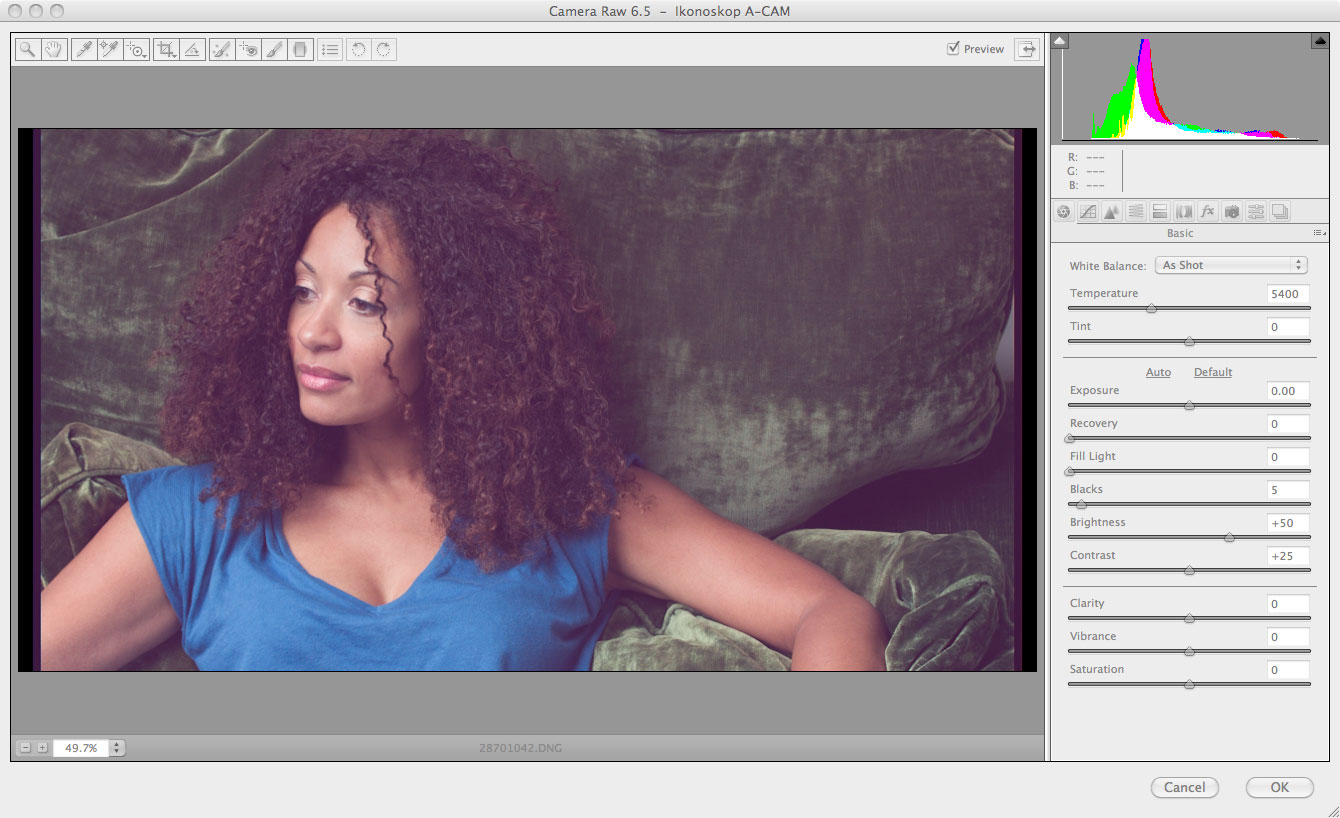Open the White Balance 'As Shot' dropdown
Image resolution: width=1340 pixels, height=818 pixels.
coord(1231,265)
